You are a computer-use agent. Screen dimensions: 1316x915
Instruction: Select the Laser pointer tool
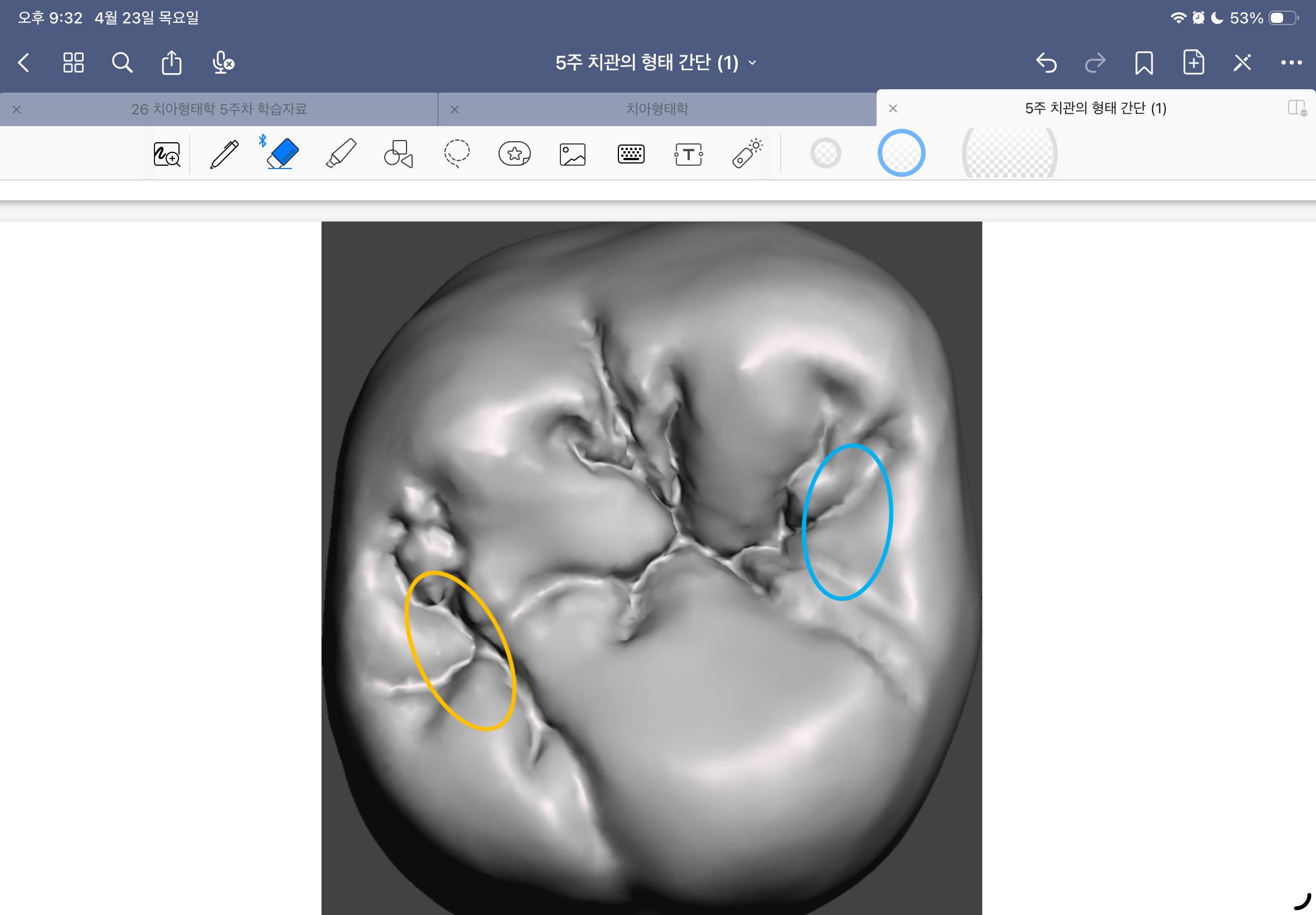click(x=747, y=153)
